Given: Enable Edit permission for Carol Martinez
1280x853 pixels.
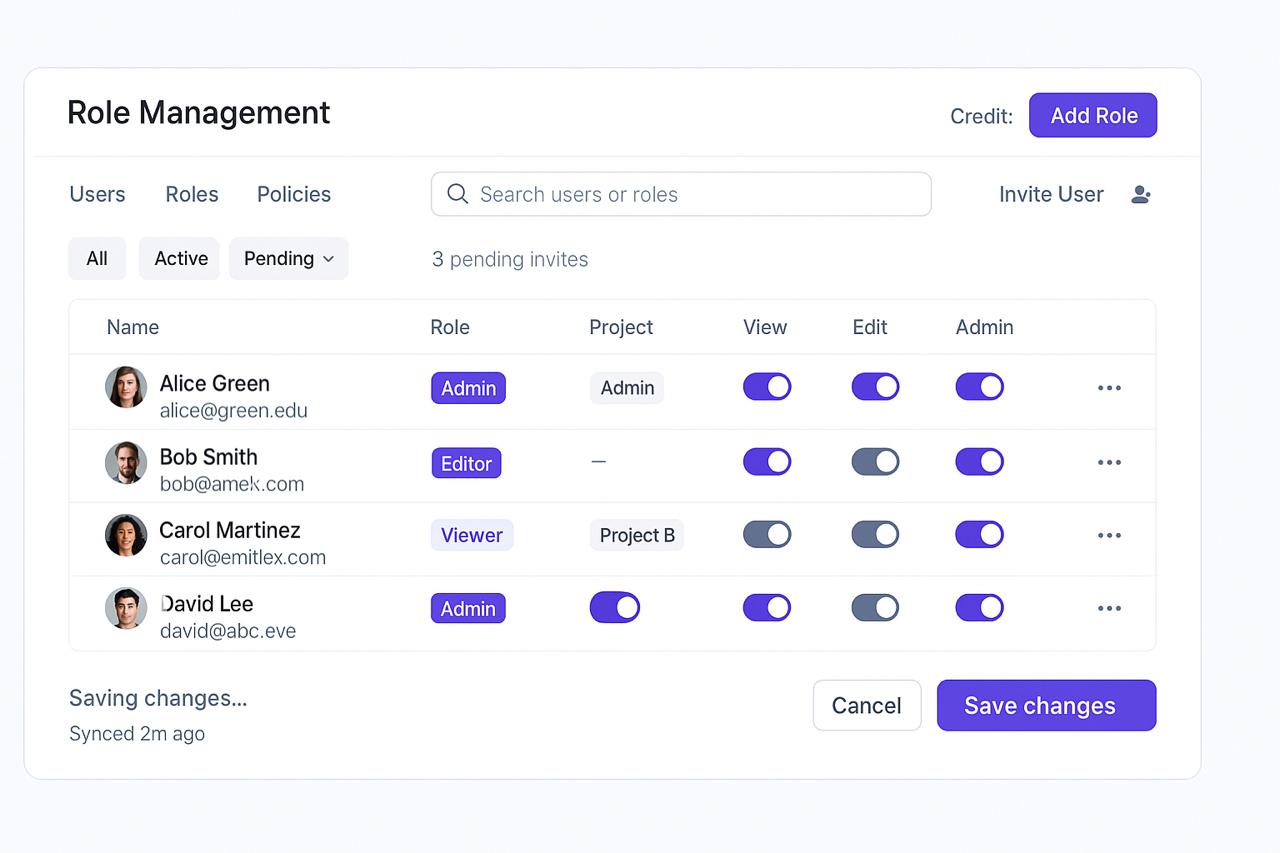Looking at the screenshot, I should coord(875,534).
